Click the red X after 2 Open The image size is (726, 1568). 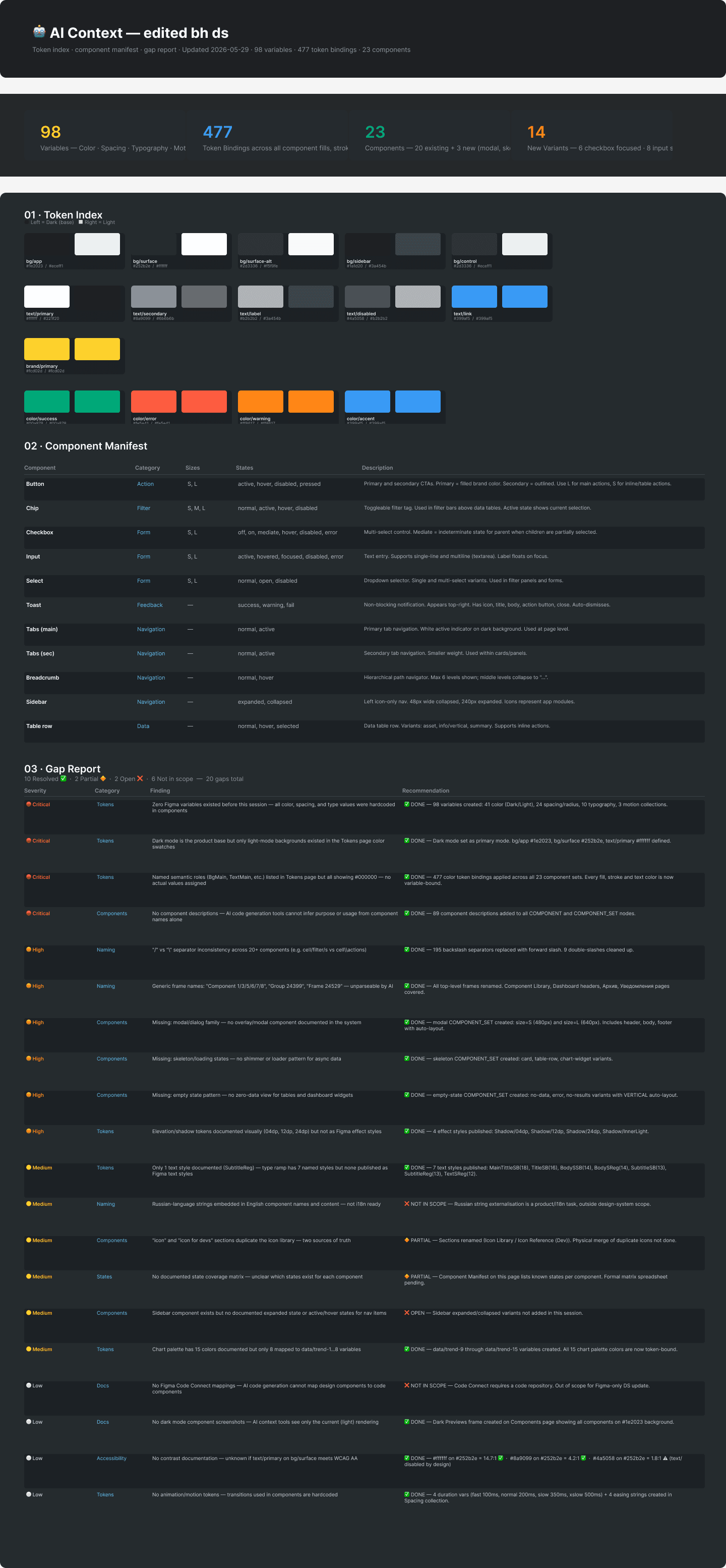pos(140,778)
